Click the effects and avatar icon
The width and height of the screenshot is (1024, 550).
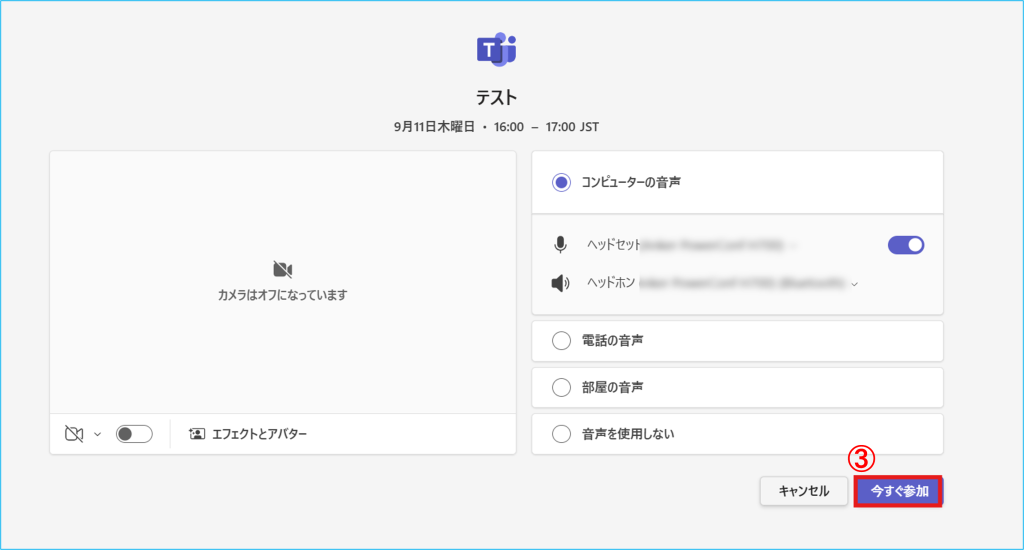[197, 434]
